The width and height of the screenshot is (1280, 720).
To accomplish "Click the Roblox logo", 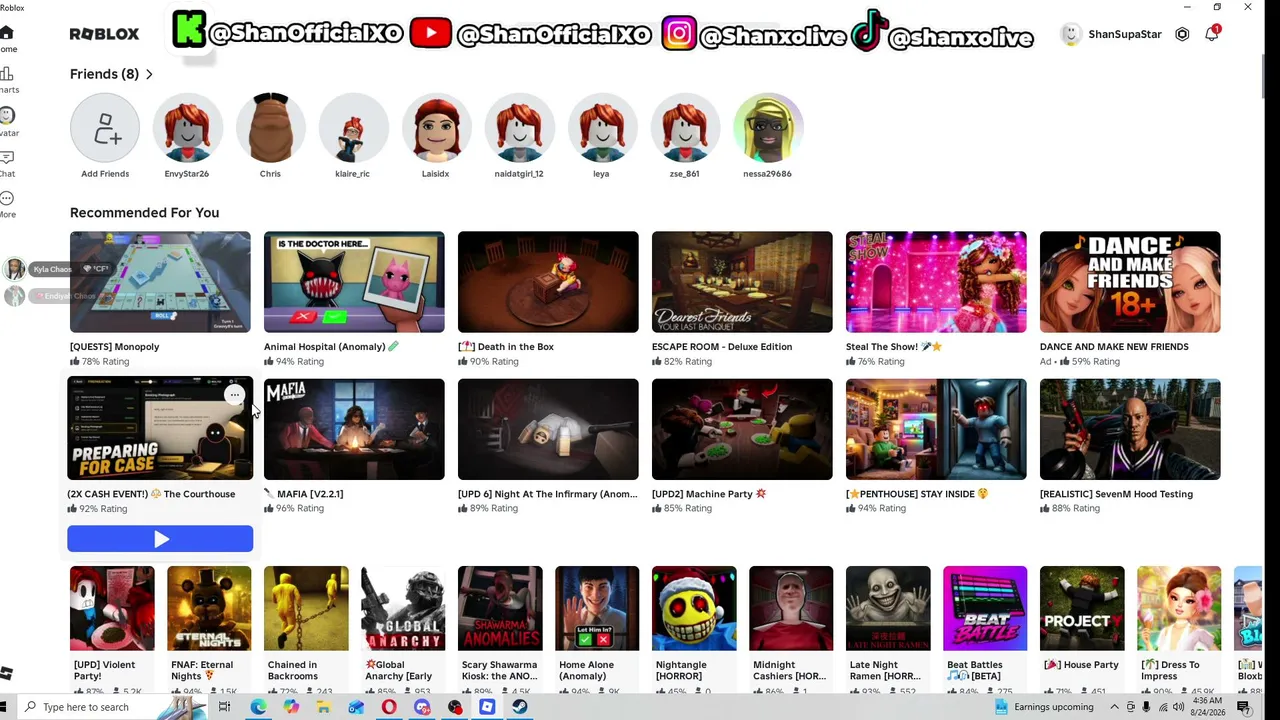I will coord(104,34).
